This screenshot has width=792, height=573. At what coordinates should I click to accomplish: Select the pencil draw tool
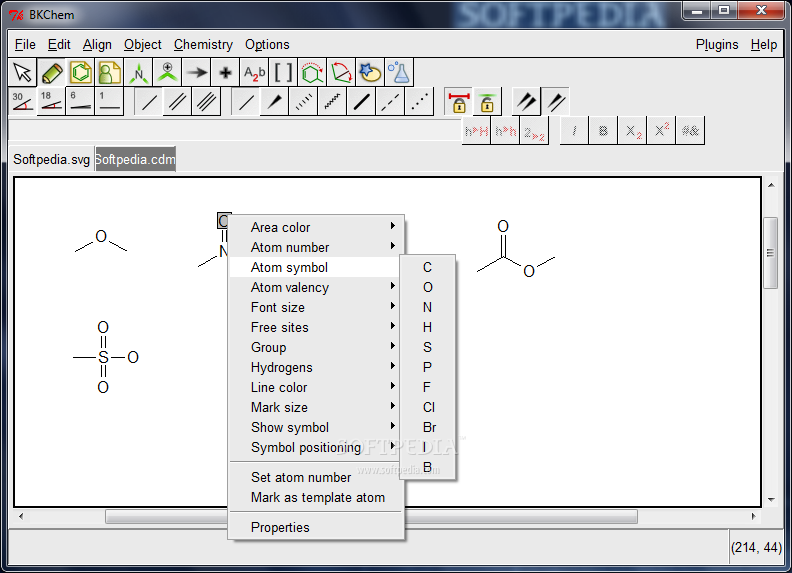click(52, 73)
